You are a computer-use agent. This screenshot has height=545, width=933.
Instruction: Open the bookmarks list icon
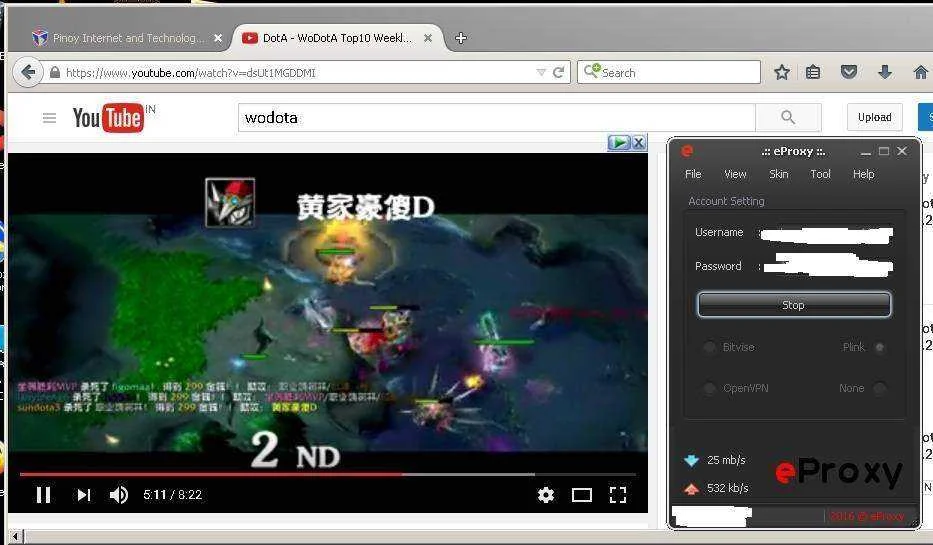point(813,73)
